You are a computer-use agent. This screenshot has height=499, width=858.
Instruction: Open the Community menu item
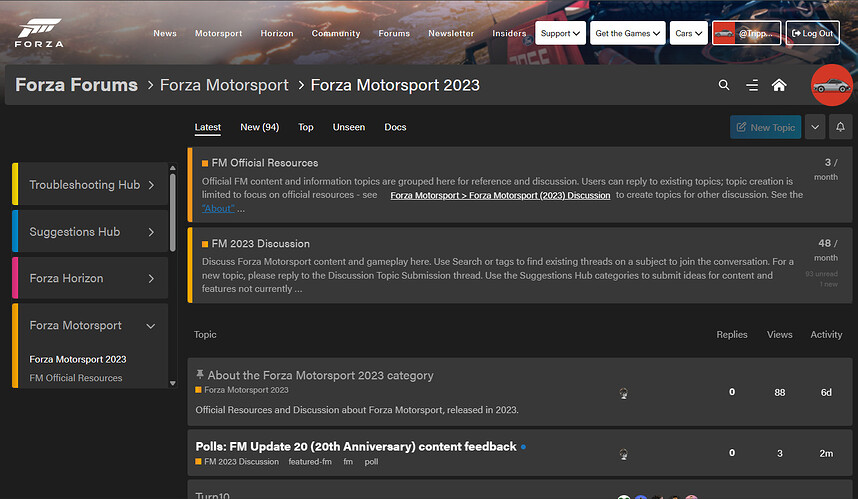pyautogui.click(x=336, y=33)
